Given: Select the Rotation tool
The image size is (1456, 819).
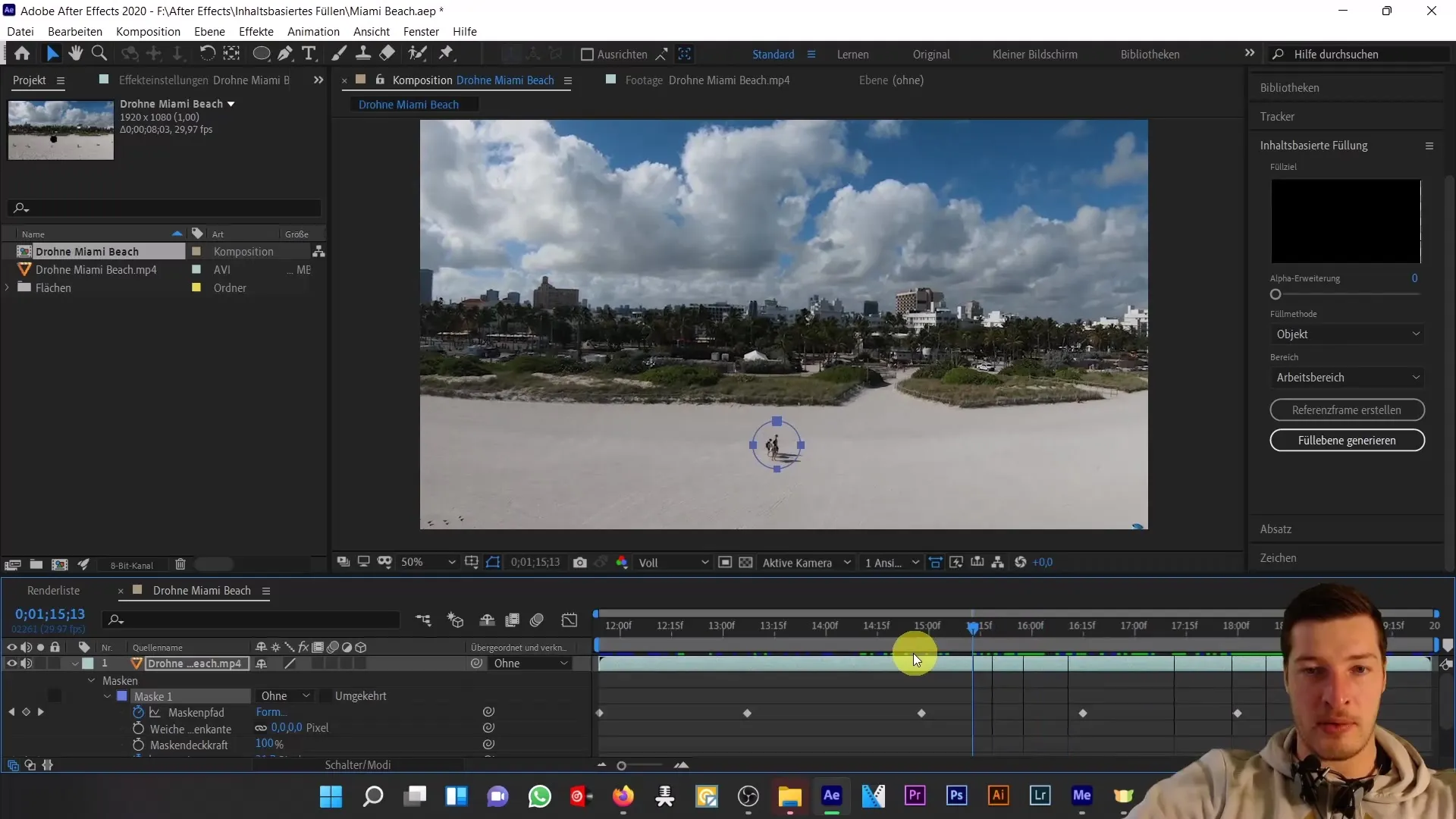Looking at the screenshot, I should [x=206, y=54].
